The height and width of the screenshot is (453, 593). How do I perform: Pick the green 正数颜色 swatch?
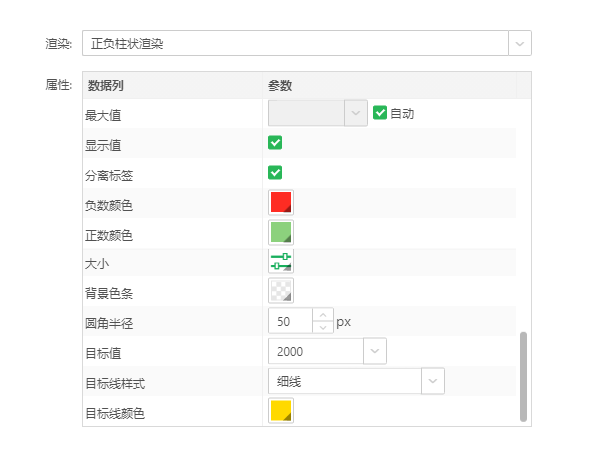point(281,232)
